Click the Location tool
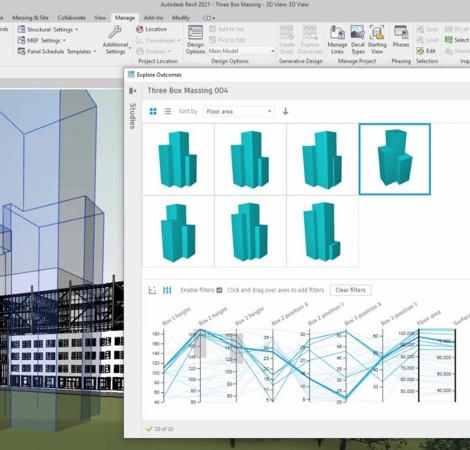 152,29
